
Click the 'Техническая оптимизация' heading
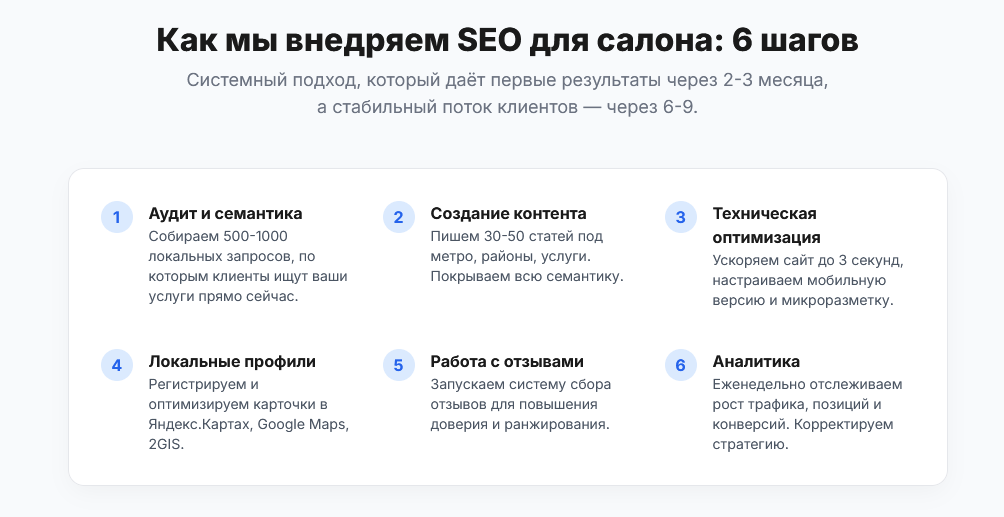click(x=766, y=226)
